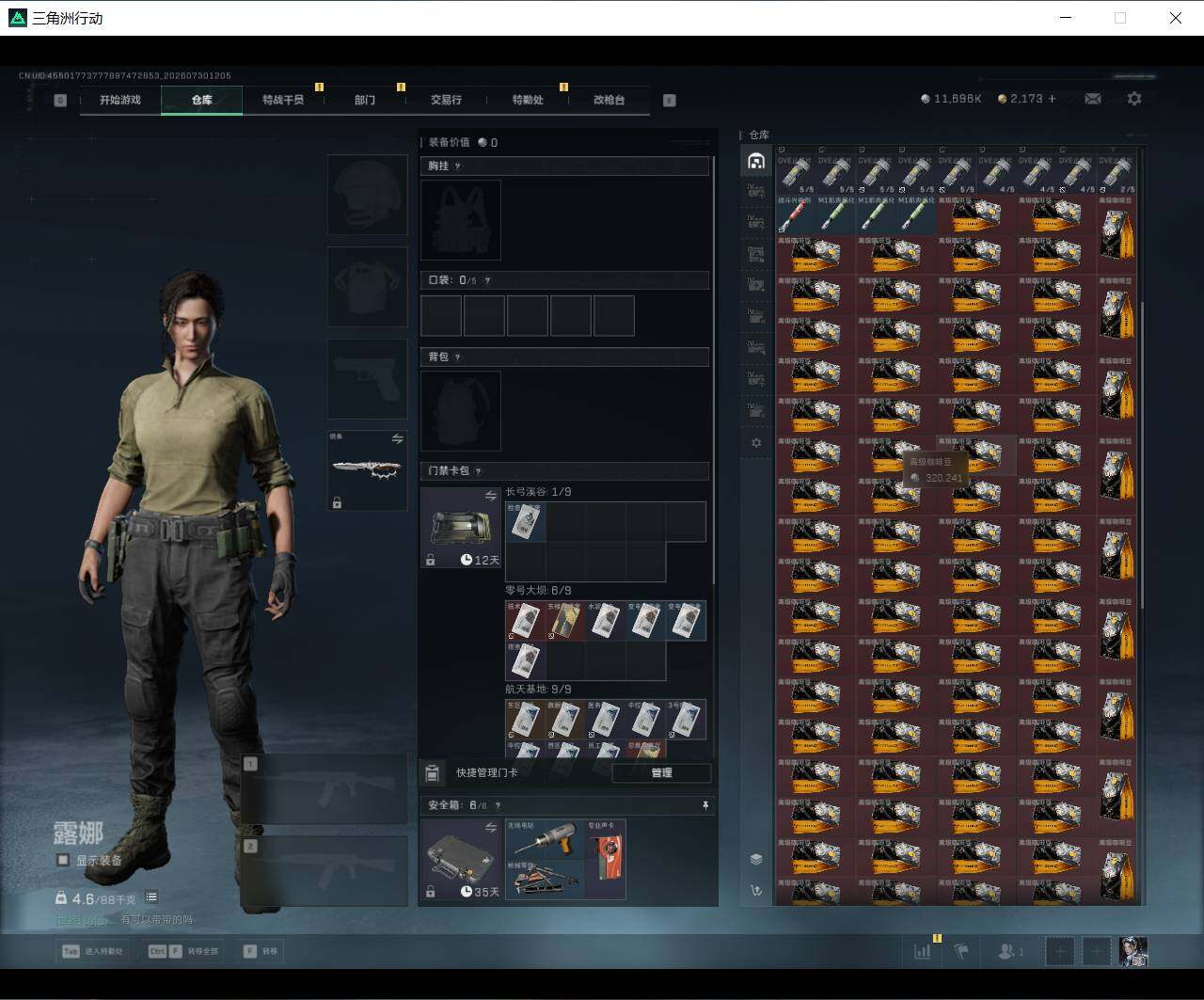Open the gear icon in the warehouse sidebar
Viewport: 1204px width, 1000px height.
pyautogui.click(x=756, y=443)
